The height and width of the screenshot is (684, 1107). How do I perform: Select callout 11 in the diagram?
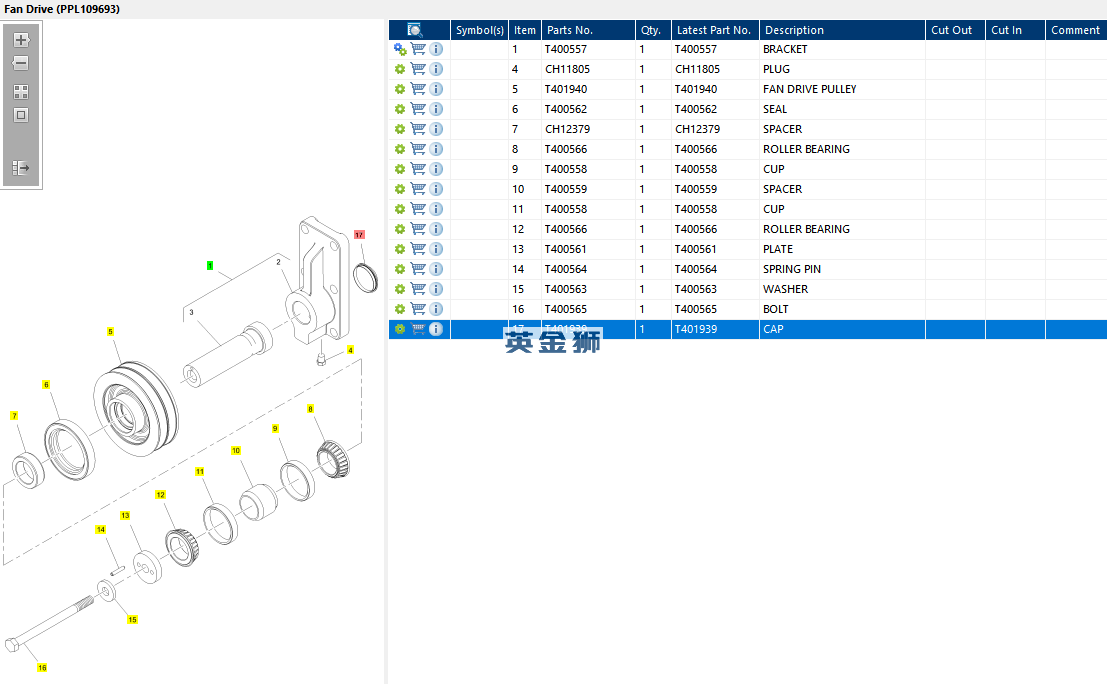200,472
